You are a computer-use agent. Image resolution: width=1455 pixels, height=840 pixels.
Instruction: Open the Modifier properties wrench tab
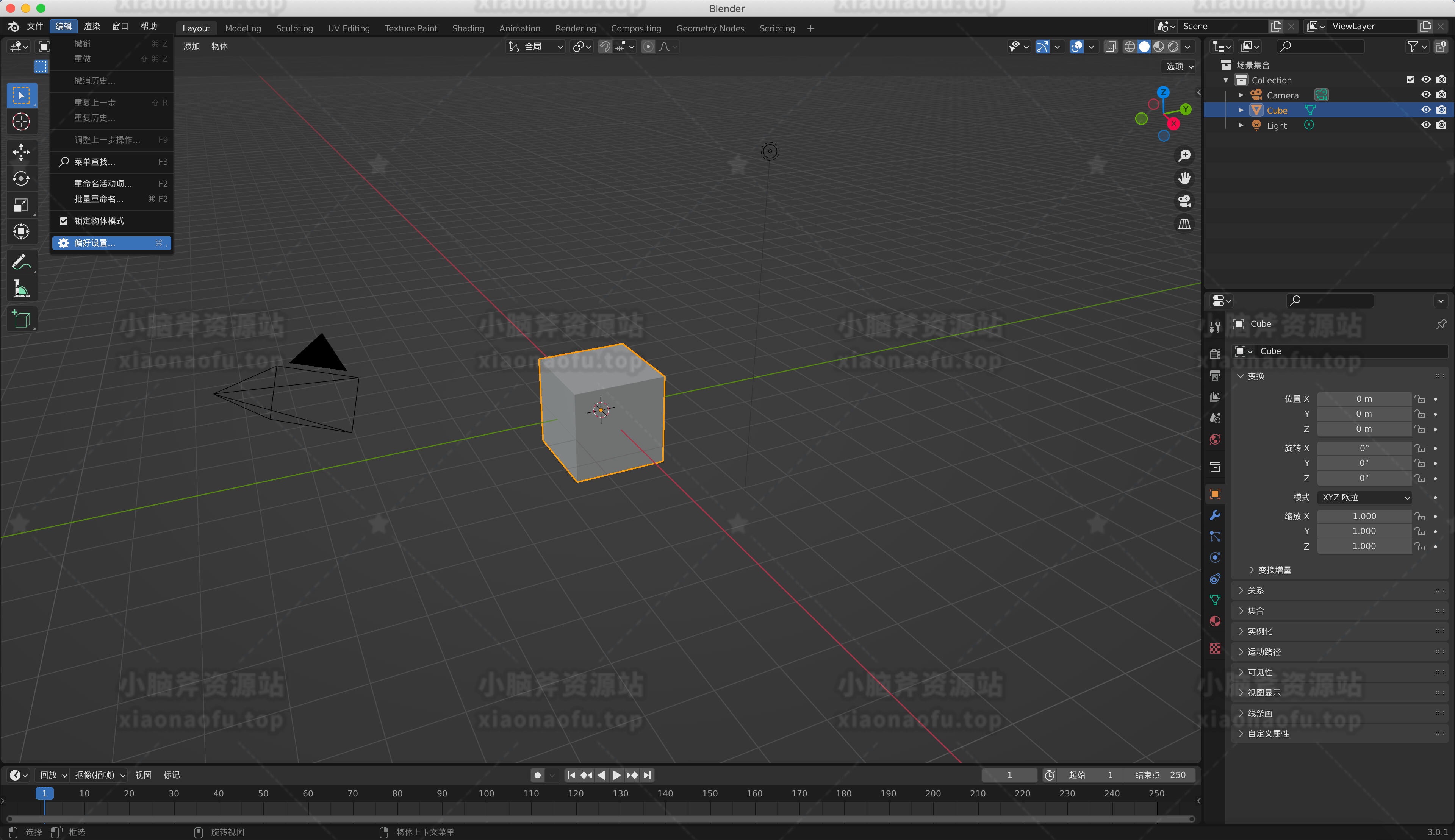coord(1215,515)
